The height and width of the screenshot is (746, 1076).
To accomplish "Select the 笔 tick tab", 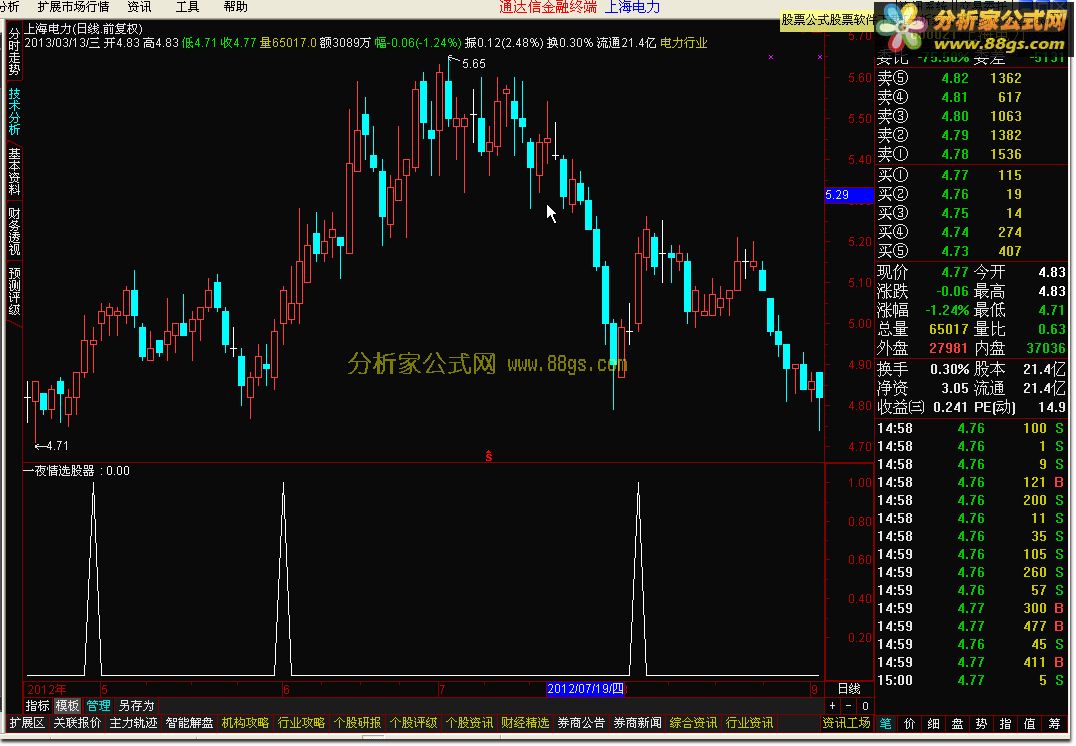I will pyautogui.click(x=885, y=723).
